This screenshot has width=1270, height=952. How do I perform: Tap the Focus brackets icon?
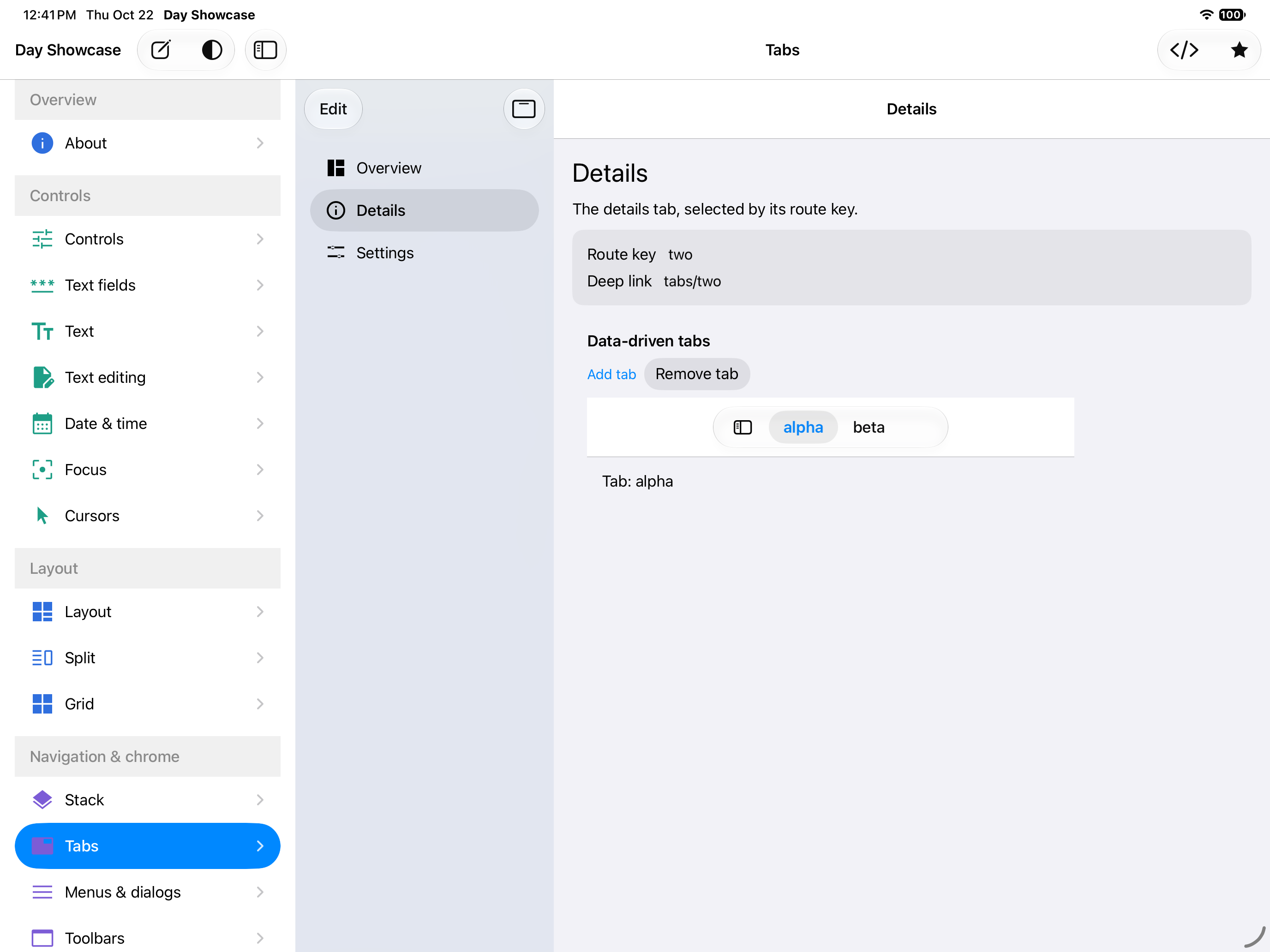point(42,470)
